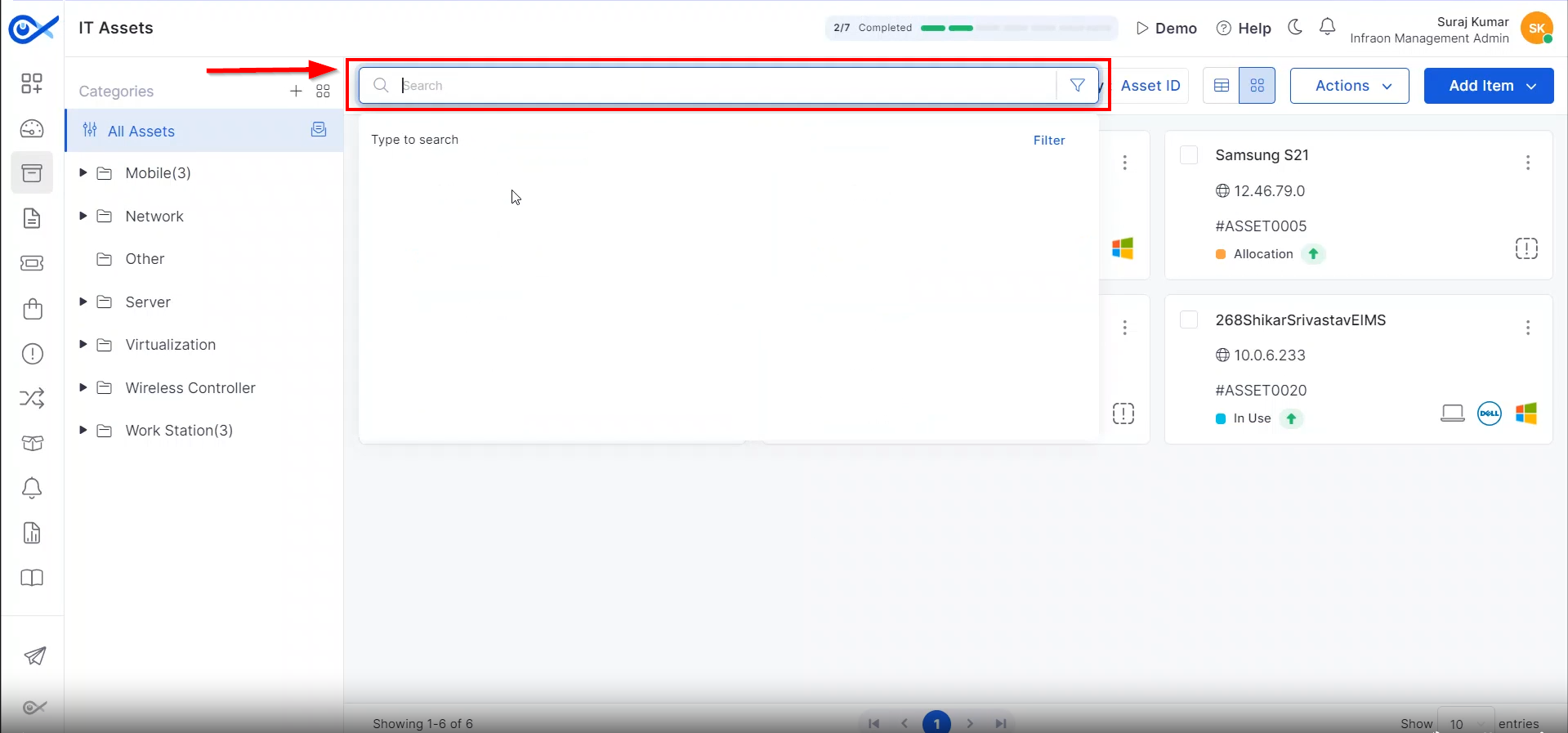Screen dimensions: 1568x733
Task: Expand the Work Station(3) tree node
Action: 83,430
